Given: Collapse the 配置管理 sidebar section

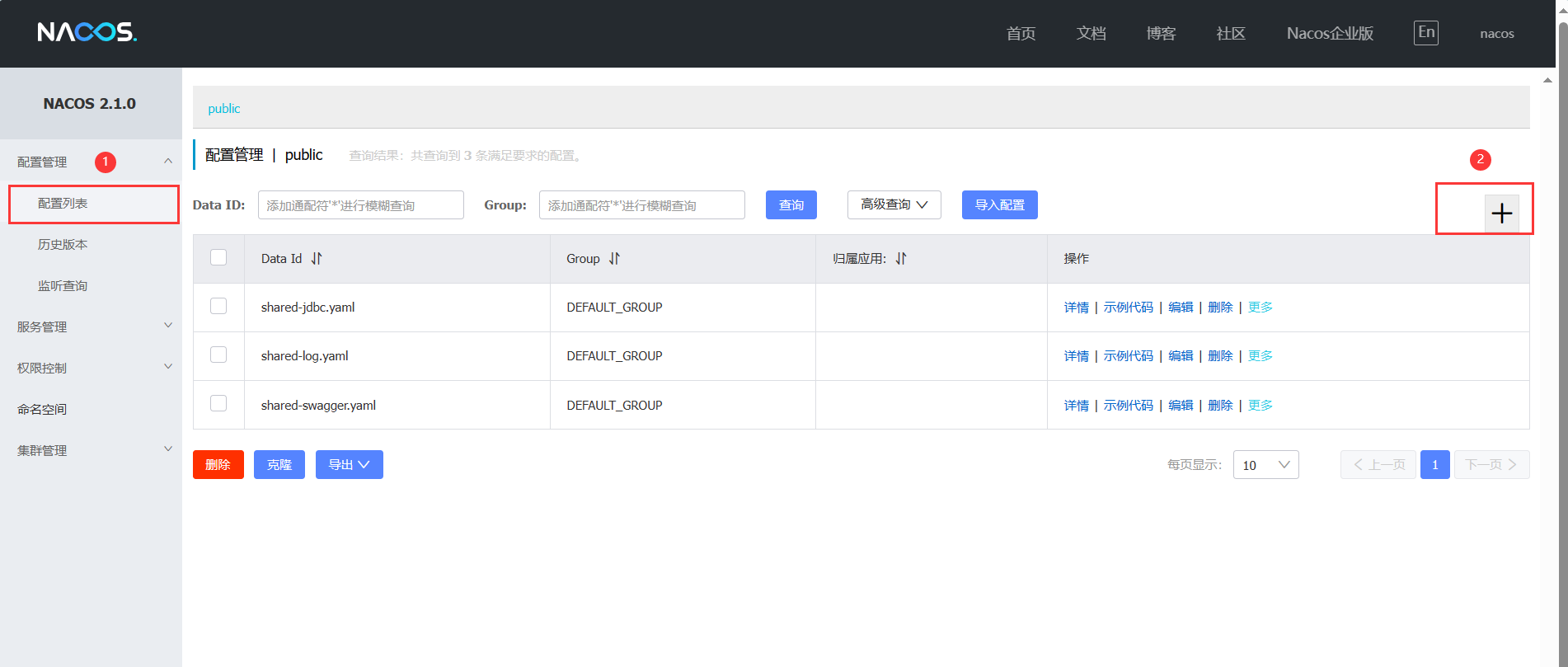Looking at the screenshot, I should pyautogui.click(x=168, y=162).
